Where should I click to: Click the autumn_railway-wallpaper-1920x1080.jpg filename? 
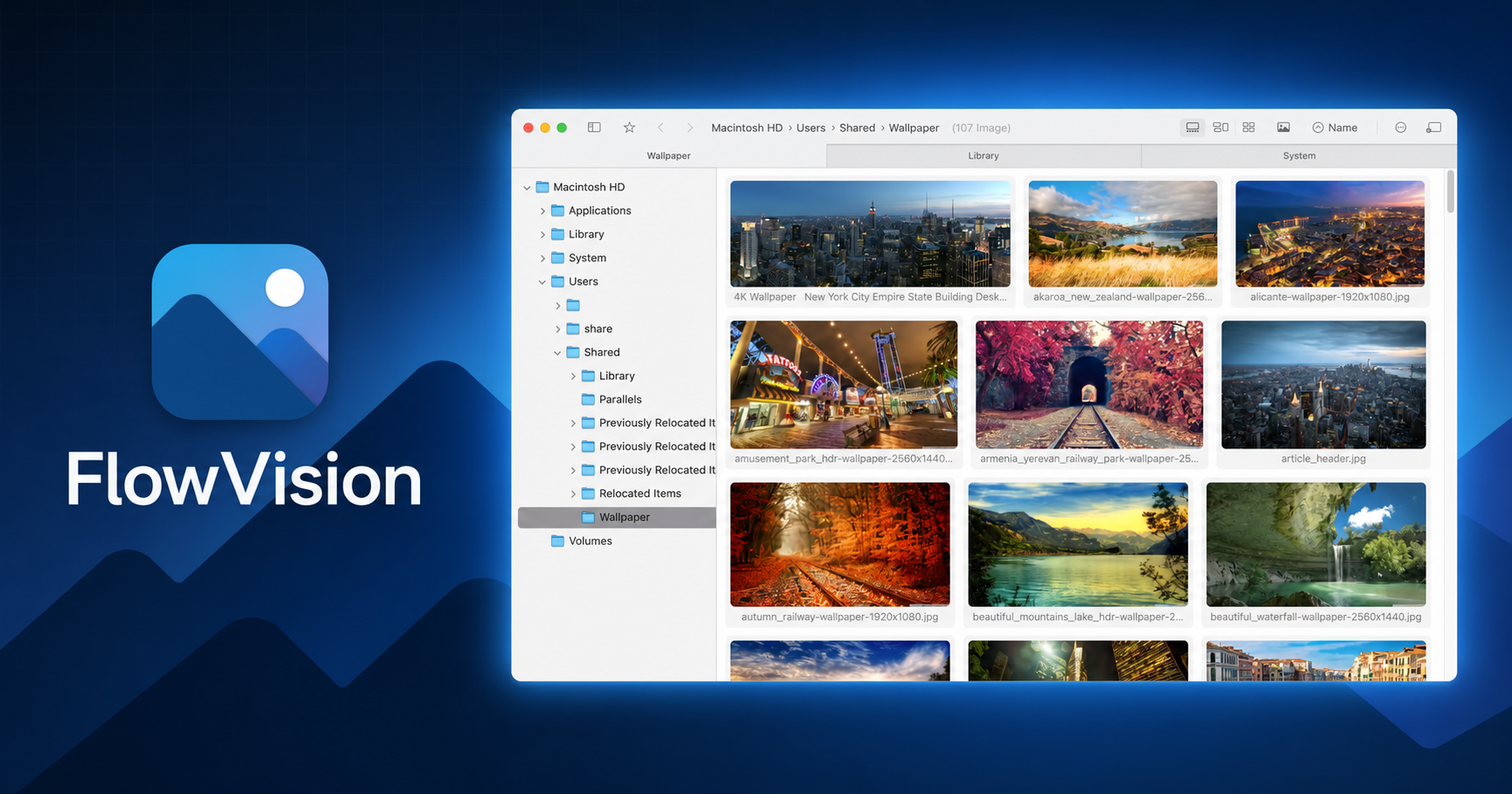(839, 617)
